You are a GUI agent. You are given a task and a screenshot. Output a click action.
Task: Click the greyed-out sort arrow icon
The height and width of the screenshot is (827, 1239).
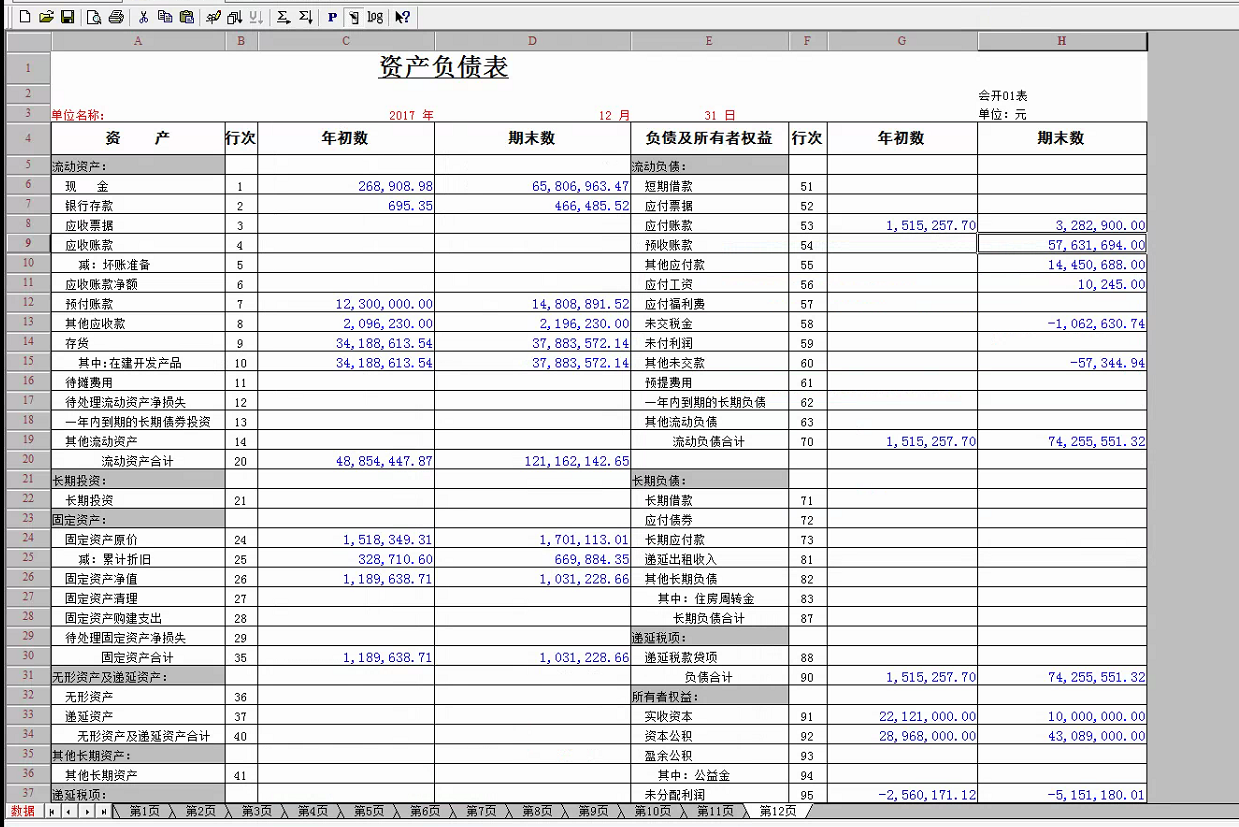255,17
